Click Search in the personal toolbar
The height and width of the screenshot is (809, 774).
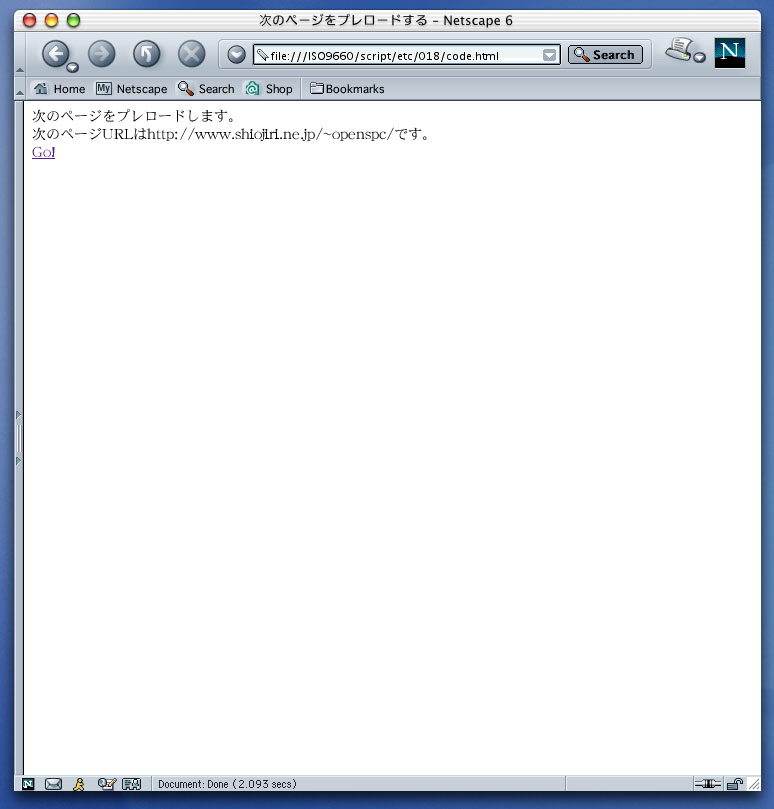[x=206, y=89]
